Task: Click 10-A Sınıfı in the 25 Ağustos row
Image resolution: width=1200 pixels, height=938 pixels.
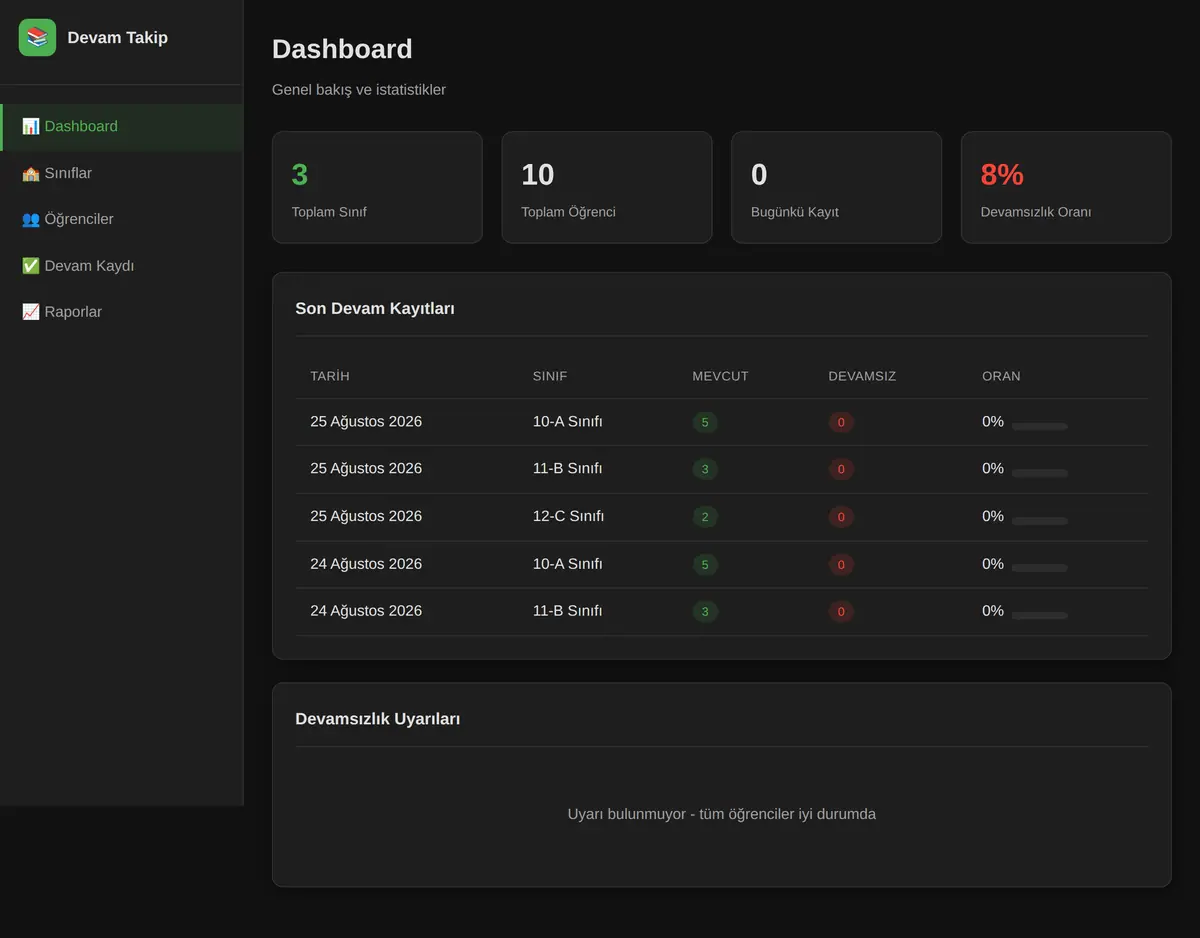Action: tap(567, 422)
